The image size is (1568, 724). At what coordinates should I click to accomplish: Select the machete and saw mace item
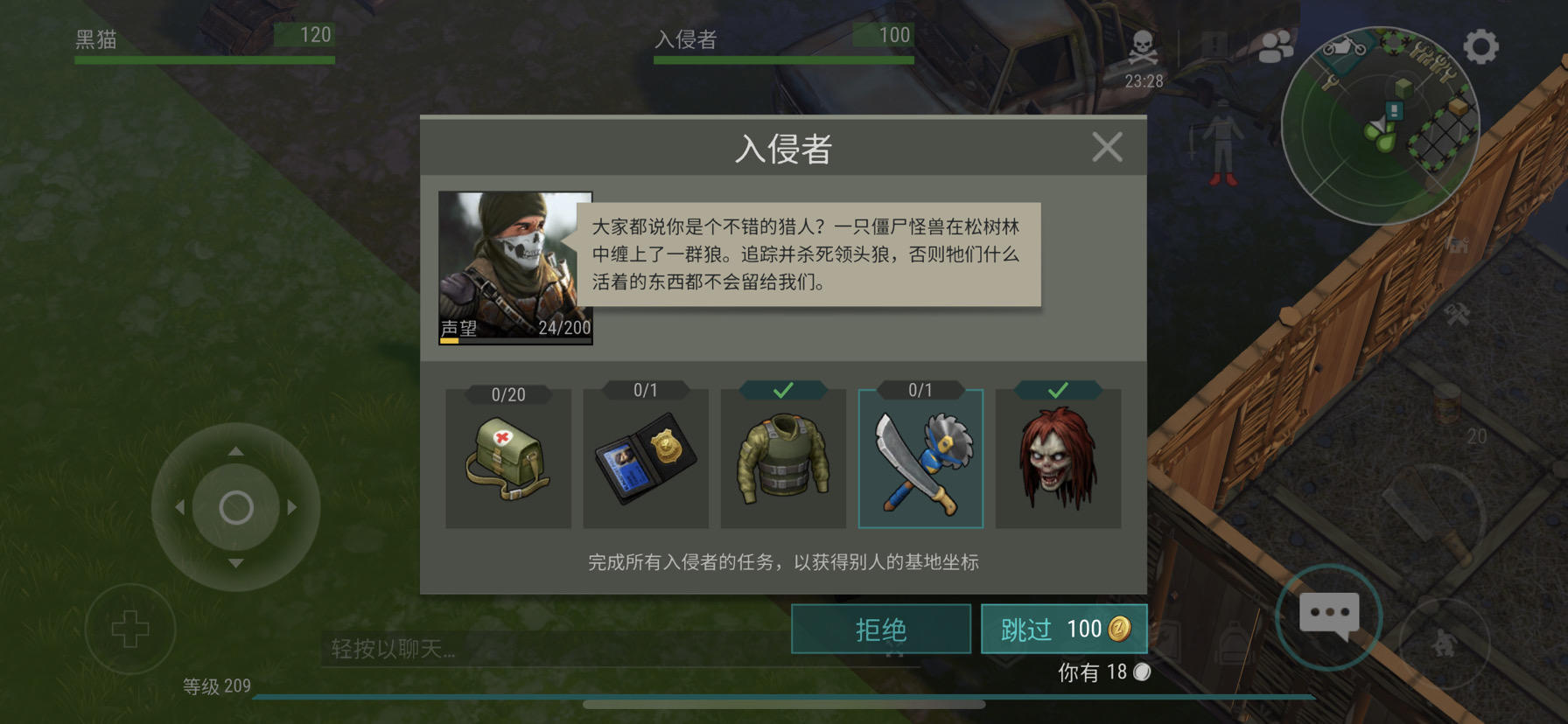(x=920, y=458)
